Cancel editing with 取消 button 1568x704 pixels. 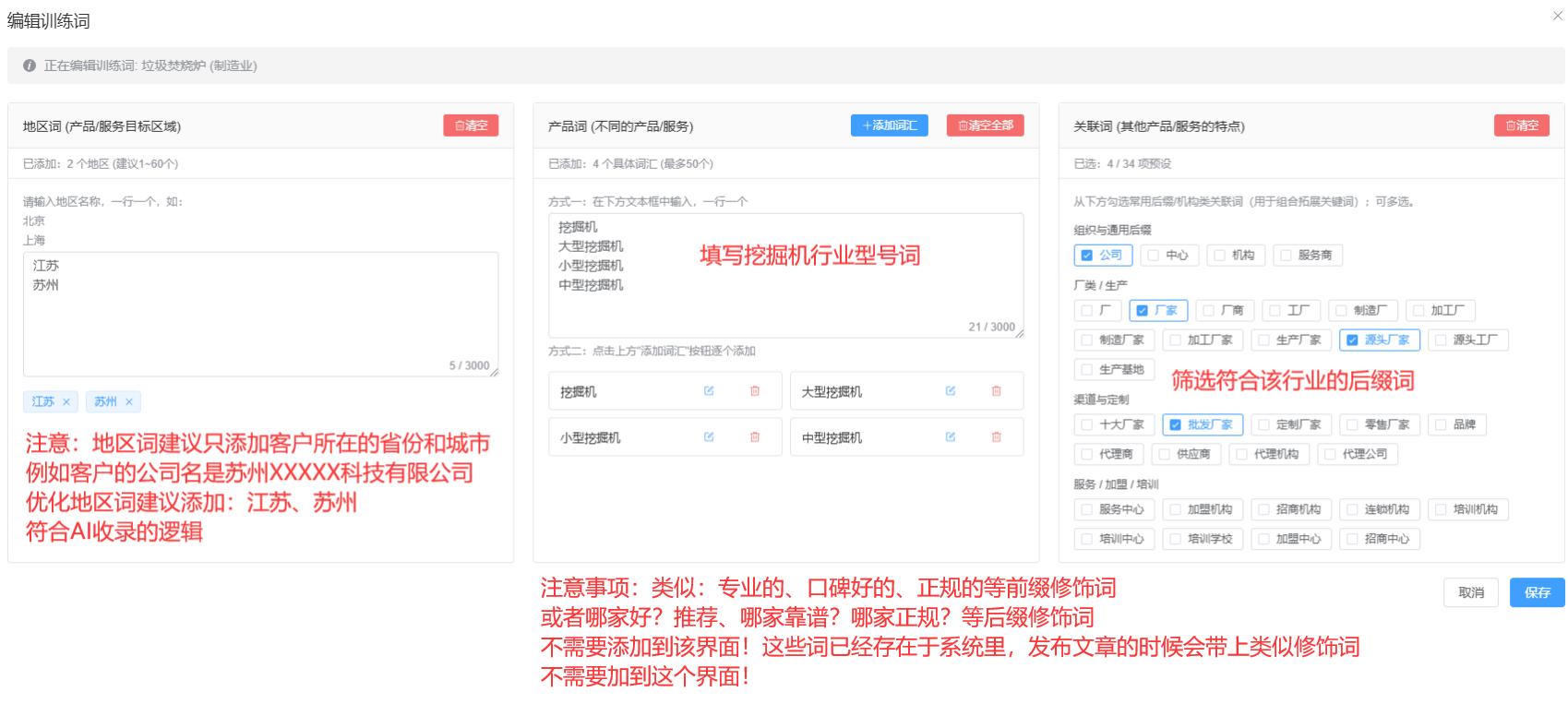pyautogui.click(x=1471, y=592)
